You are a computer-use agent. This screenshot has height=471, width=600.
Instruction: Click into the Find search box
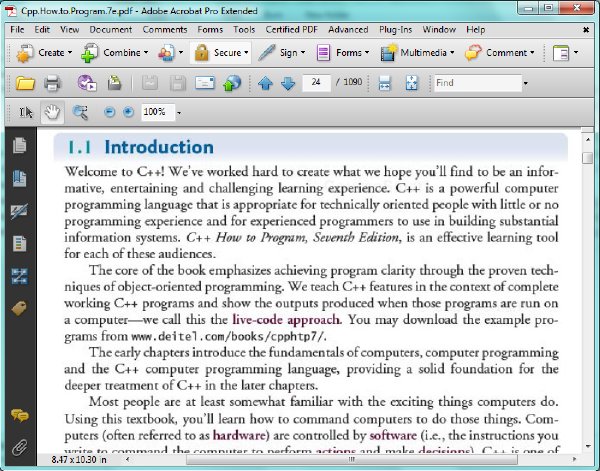click(478, 83)
